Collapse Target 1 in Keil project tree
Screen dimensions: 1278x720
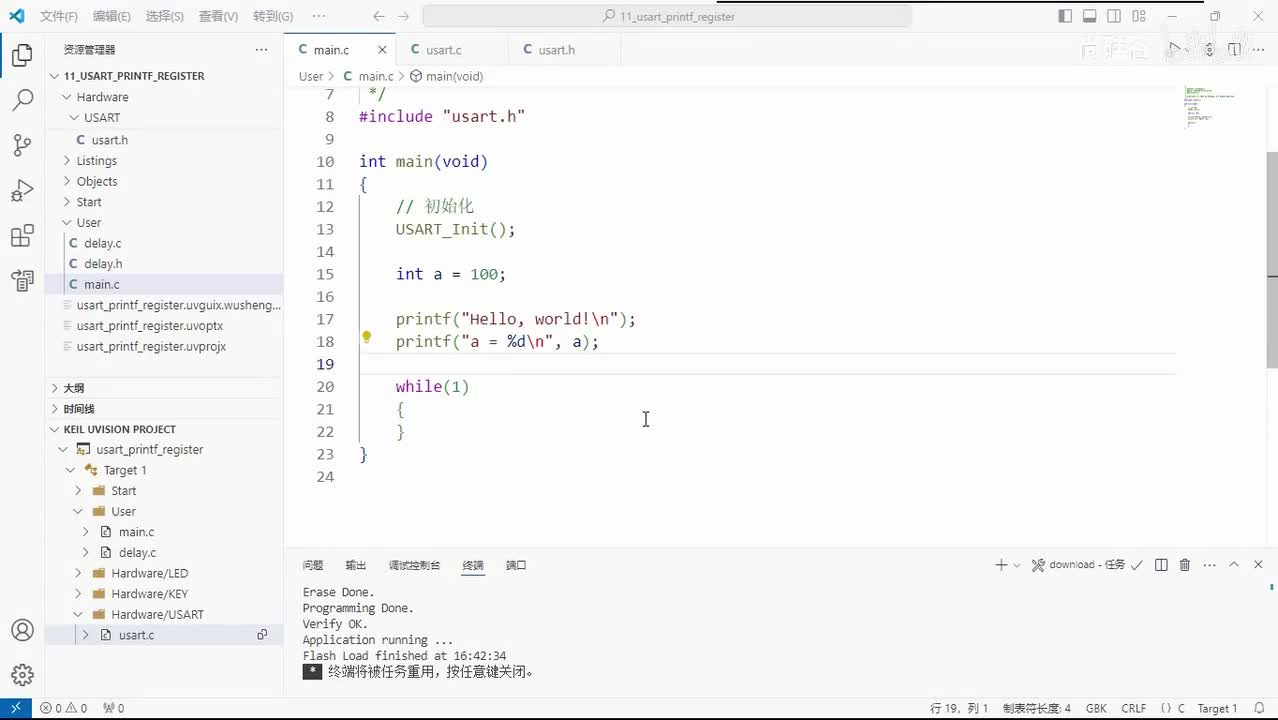tap(70, 470)
